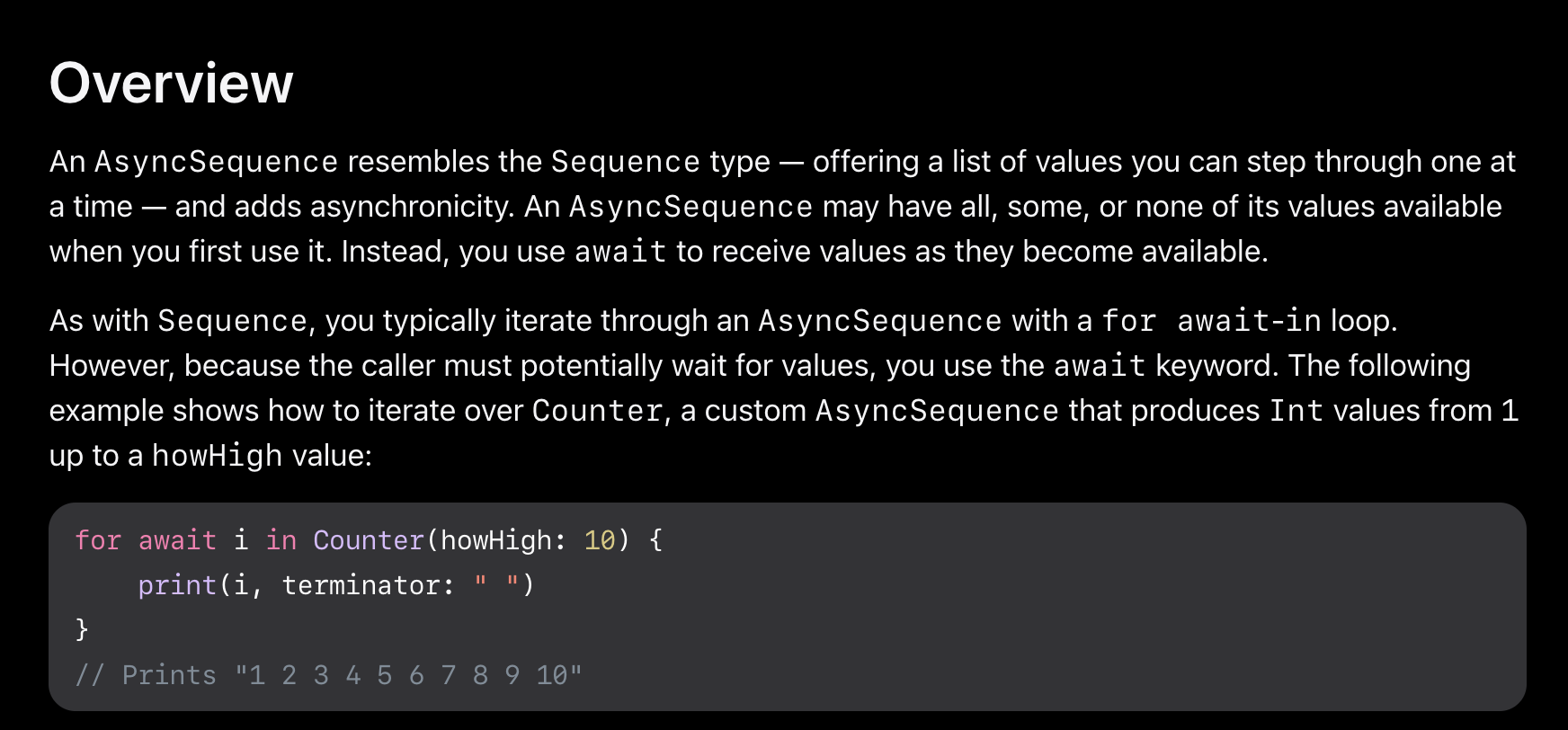Open the Sequence type link in the first sentence

(x=626, y=162)
